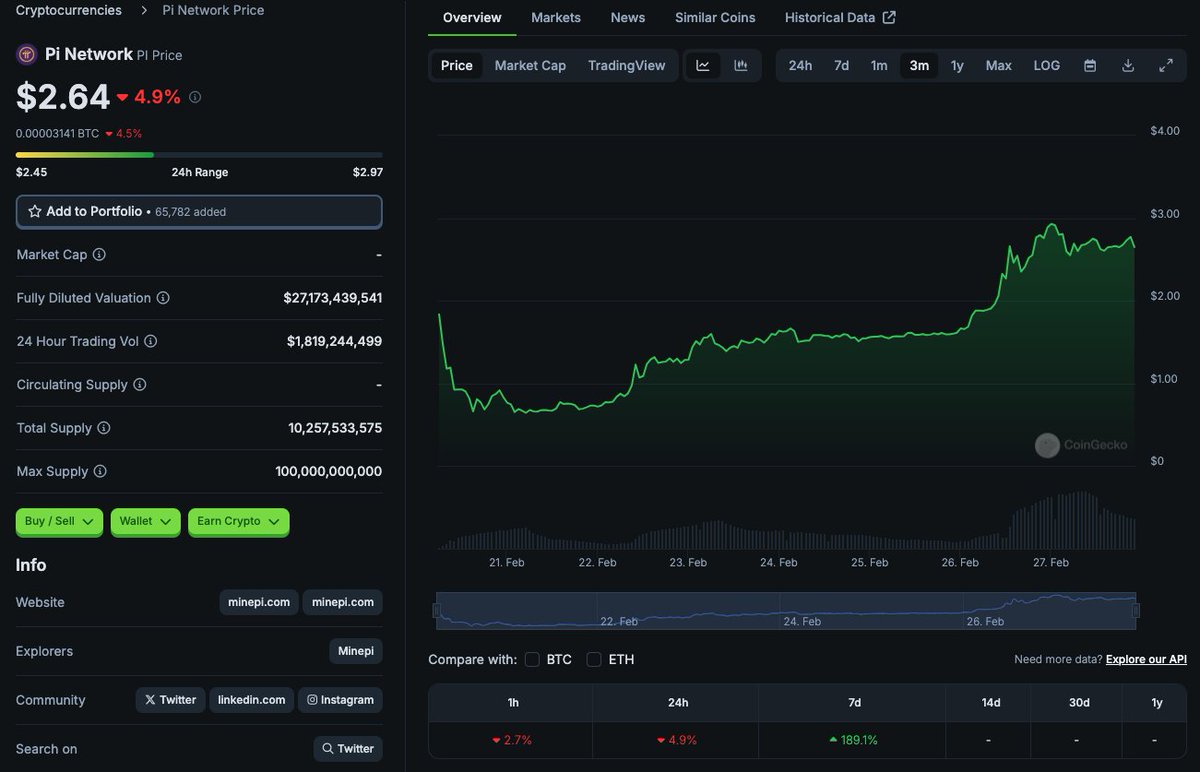Enable BTC comparison checkbox
1200x772 pixels.
[532, 659]
